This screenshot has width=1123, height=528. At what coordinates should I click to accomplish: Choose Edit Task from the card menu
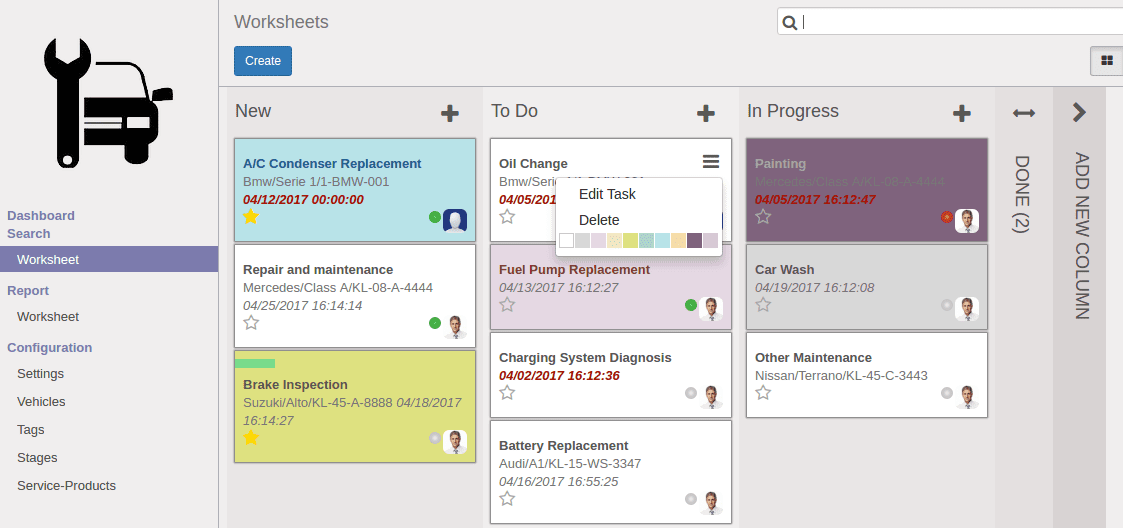pyautogui.click(x=607, y=194)
